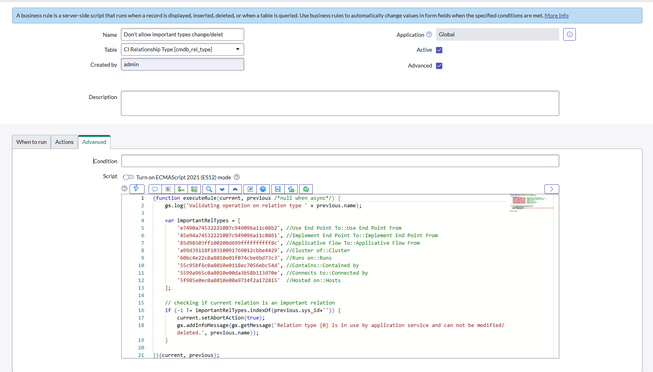
Task: Click 'gs.addInfoMessage' on script line 18
Action: pos(203,325)
